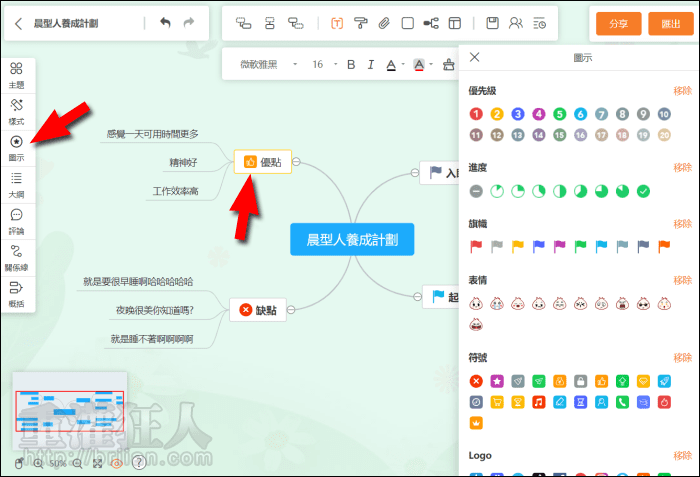The height and width of the screenshot is (477, 700).
Task: Toggle bold text formatting
Action: (351, 65)
